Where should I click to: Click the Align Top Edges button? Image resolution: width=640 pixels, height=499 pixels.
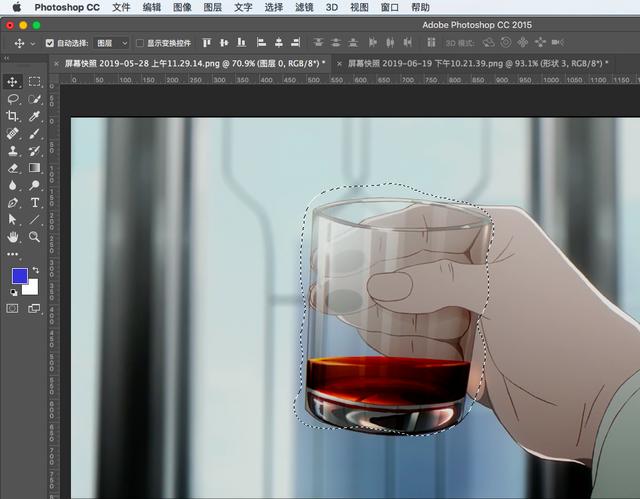click(207, 42)
